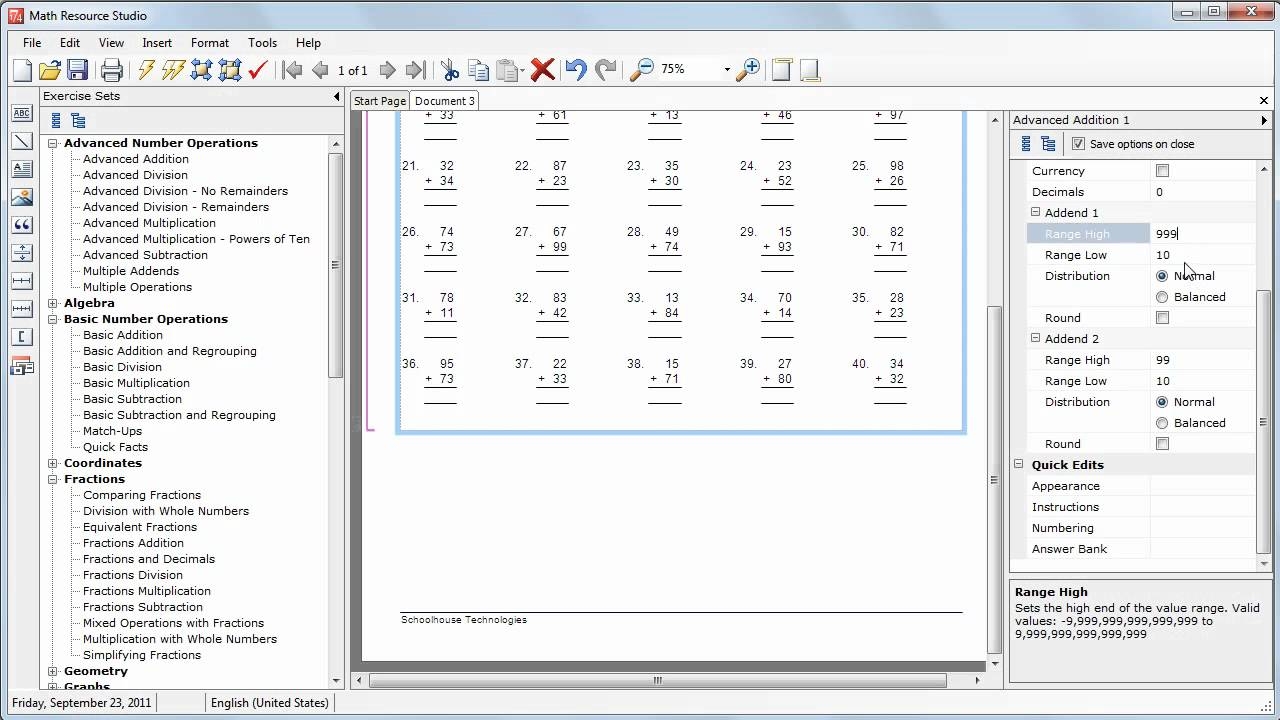1280x720 pixels.
Task: Toggle Save options on close checkbox
Action: pos(1078,144)
